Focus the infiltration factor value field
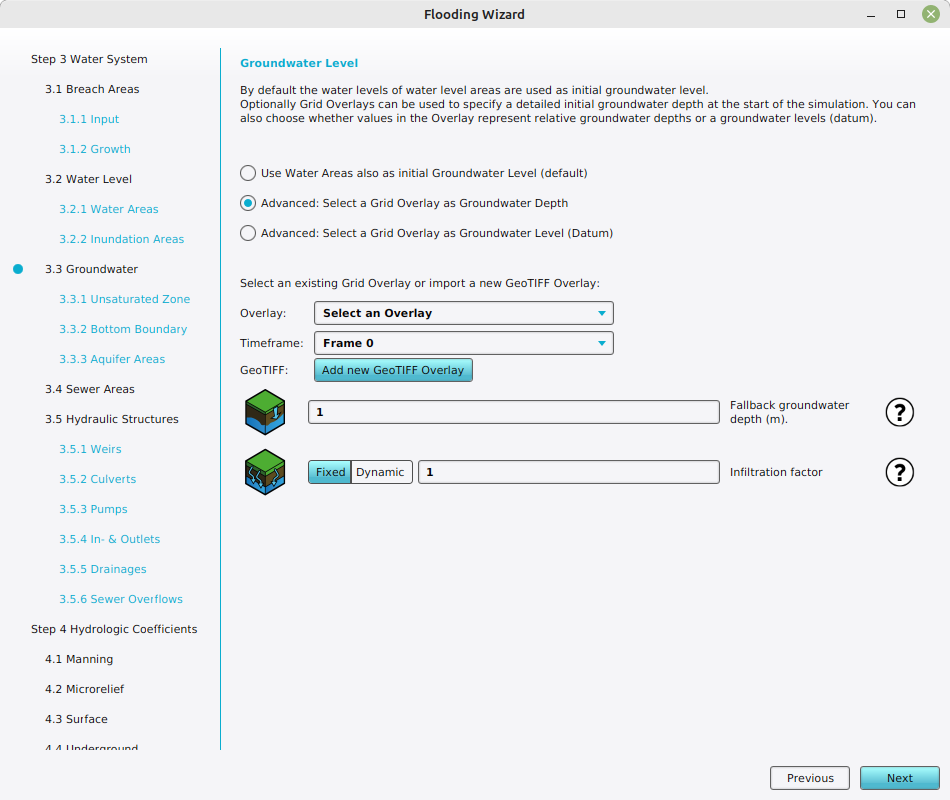 568,472
